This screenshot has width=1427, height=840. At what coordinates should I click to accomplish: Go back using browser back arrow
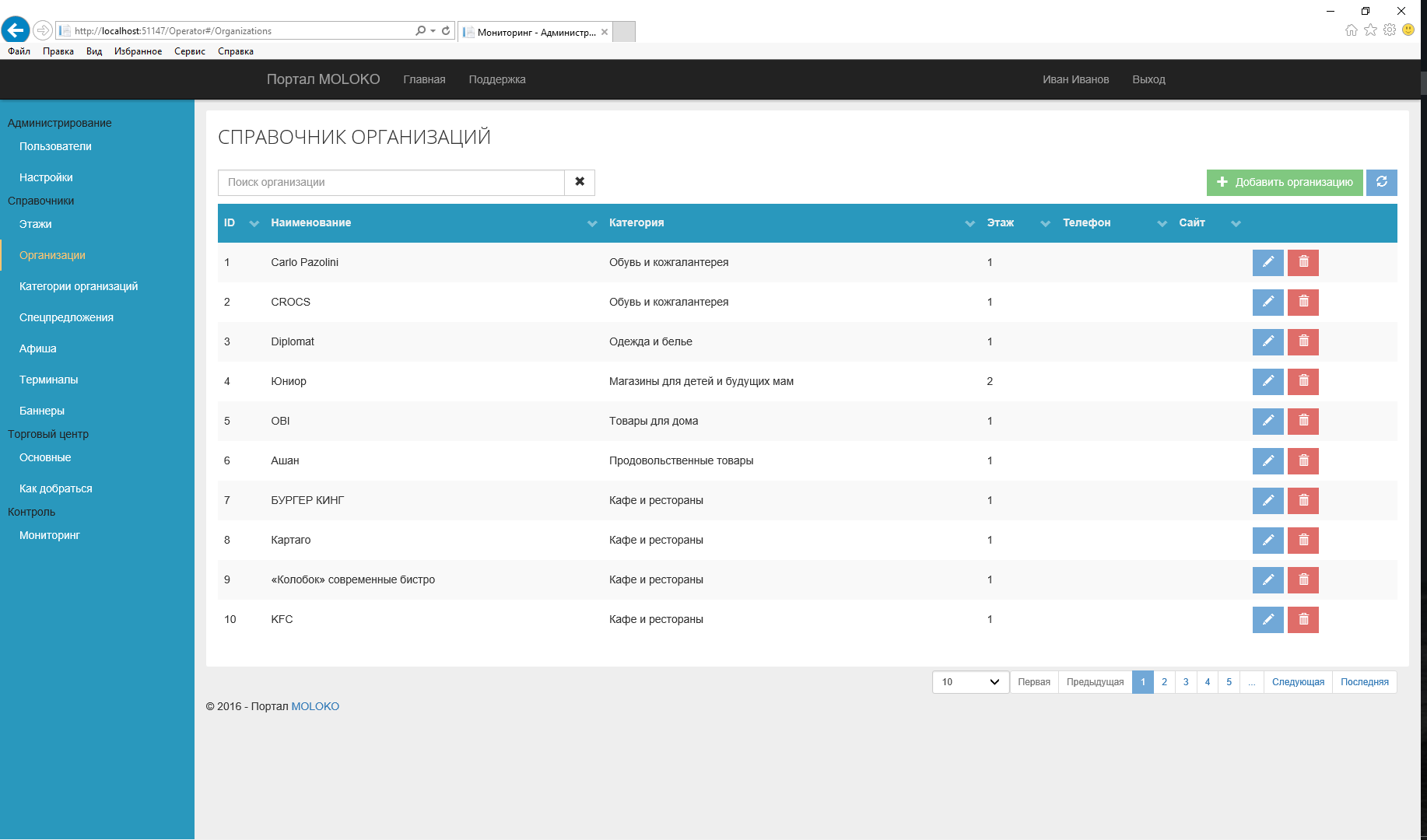coord(16,30)
